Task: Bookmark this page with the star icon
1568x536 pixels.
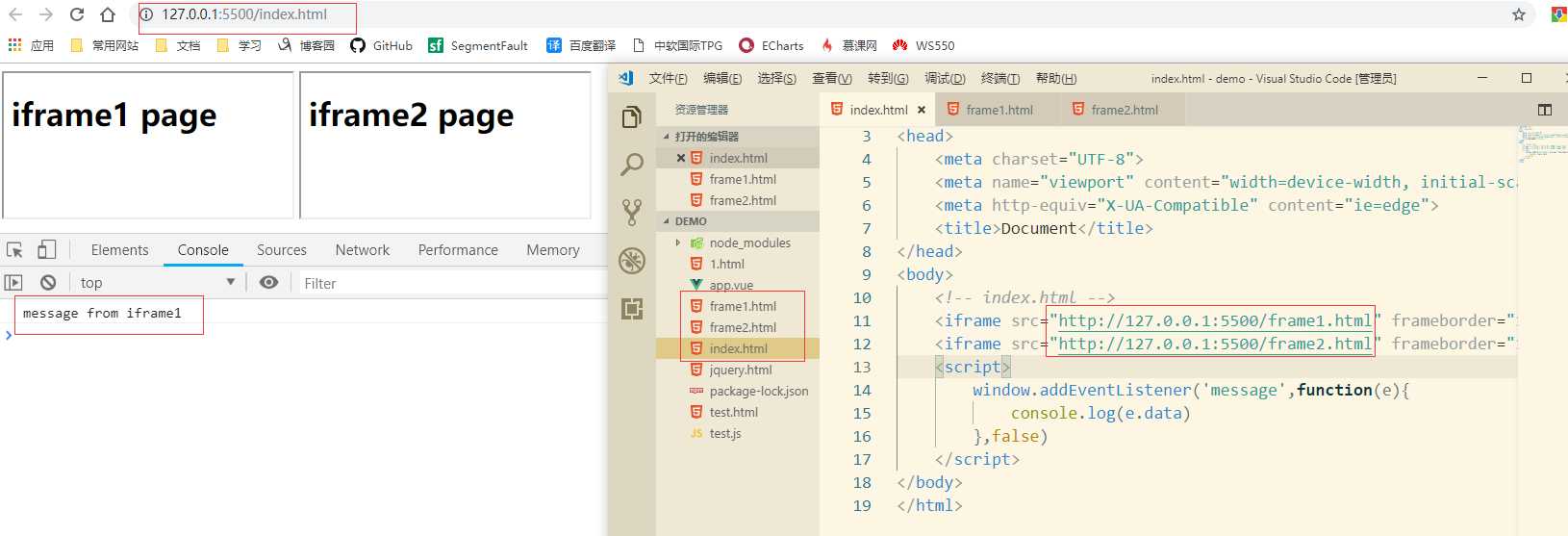Action: point(1519,14)
